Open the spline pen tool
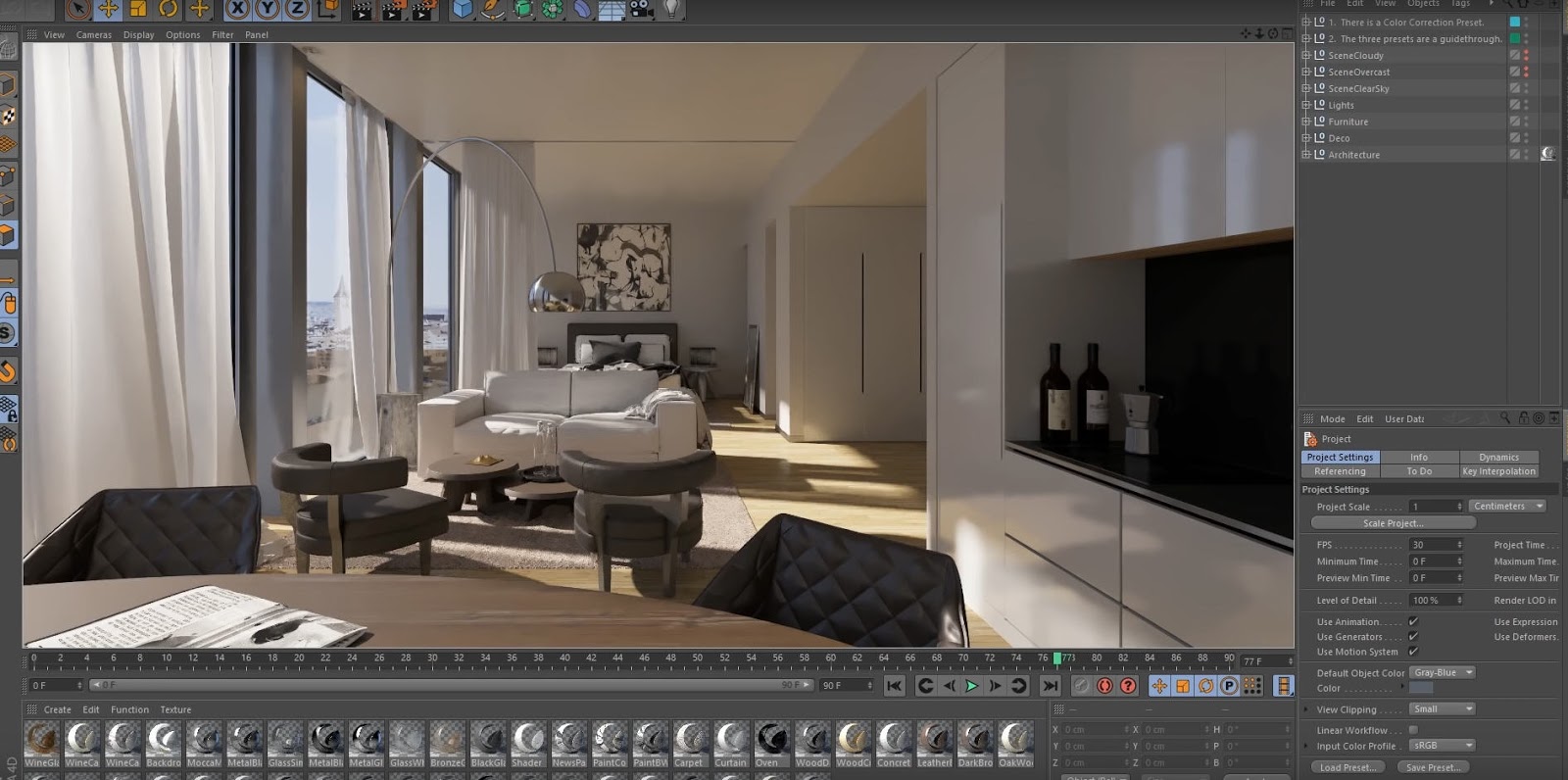Screen dimensions: 1568x780 point(493,10)
